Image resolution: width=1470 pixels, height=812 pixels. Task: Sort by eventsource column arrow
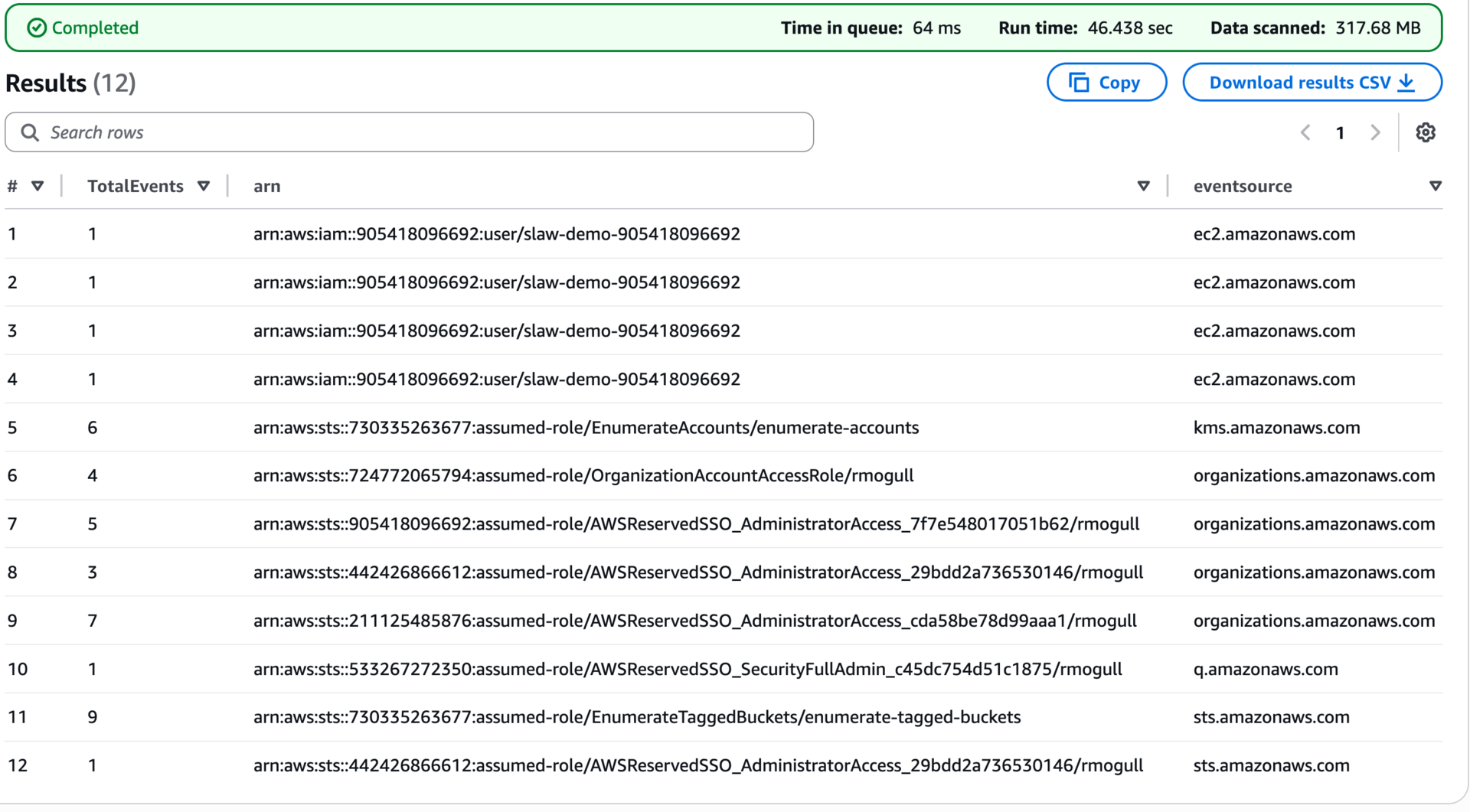(x=1436, y=186)
